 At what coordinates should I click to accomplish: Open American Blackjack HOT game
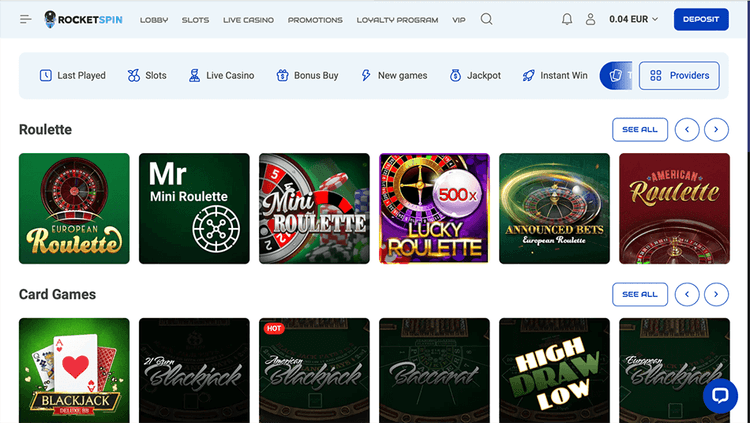pos(314,370)
